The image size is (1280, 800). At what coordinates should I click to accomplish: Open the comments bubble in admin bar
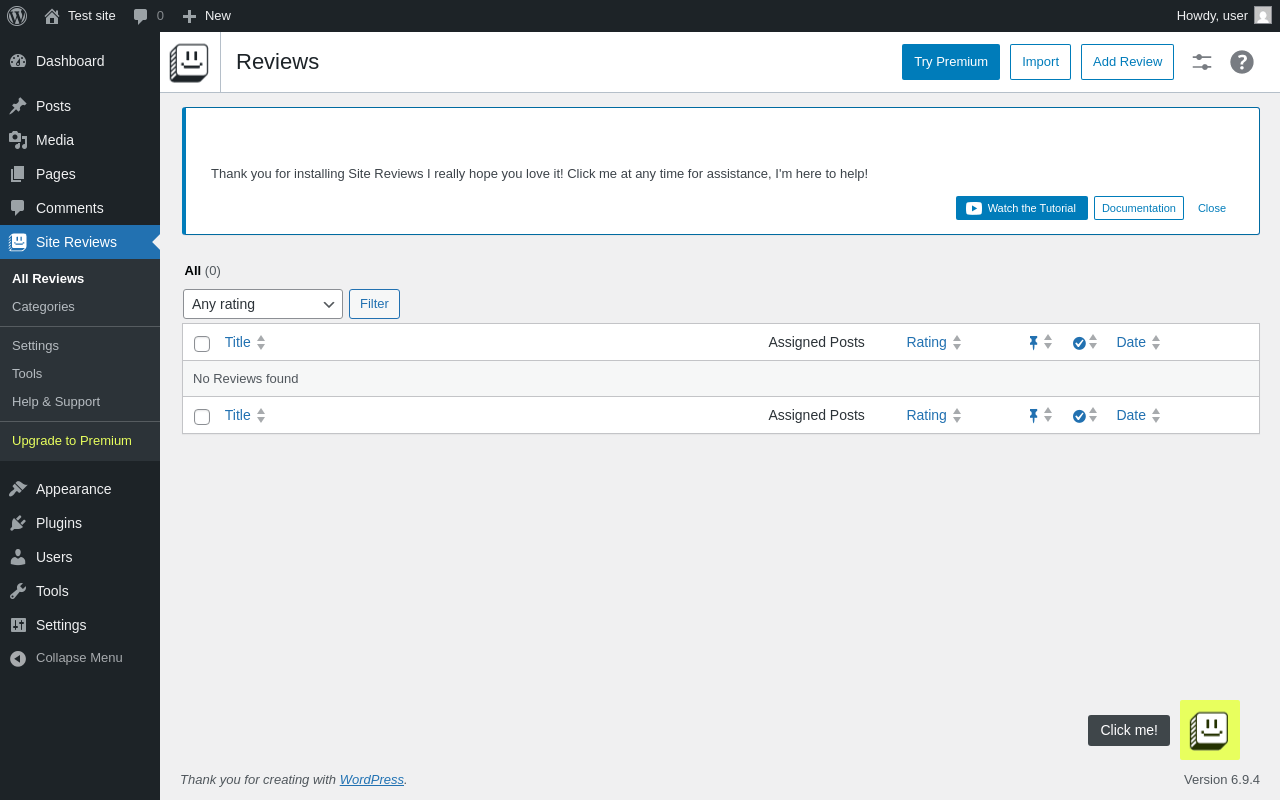pos(148,16)
